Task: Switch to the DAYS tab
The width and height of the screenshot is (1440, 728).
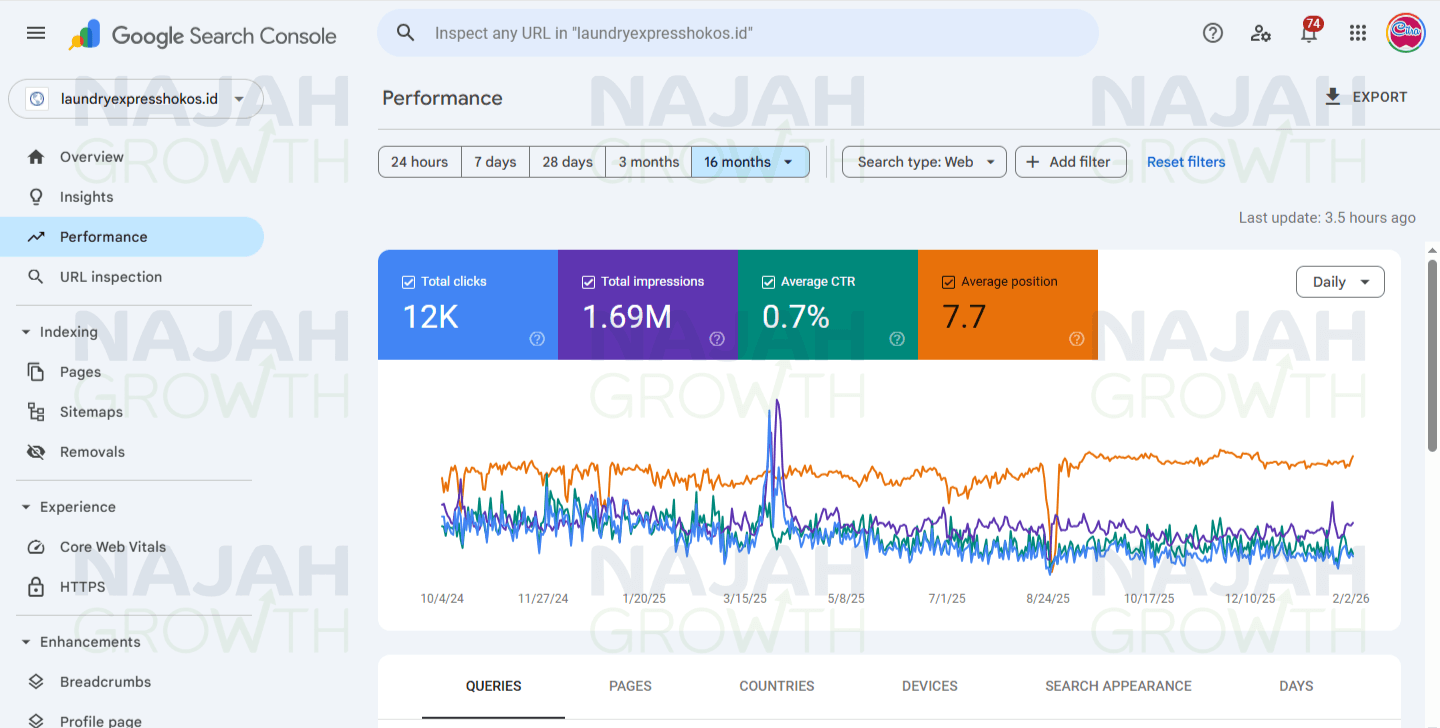Action: (x=1296, y=686)
